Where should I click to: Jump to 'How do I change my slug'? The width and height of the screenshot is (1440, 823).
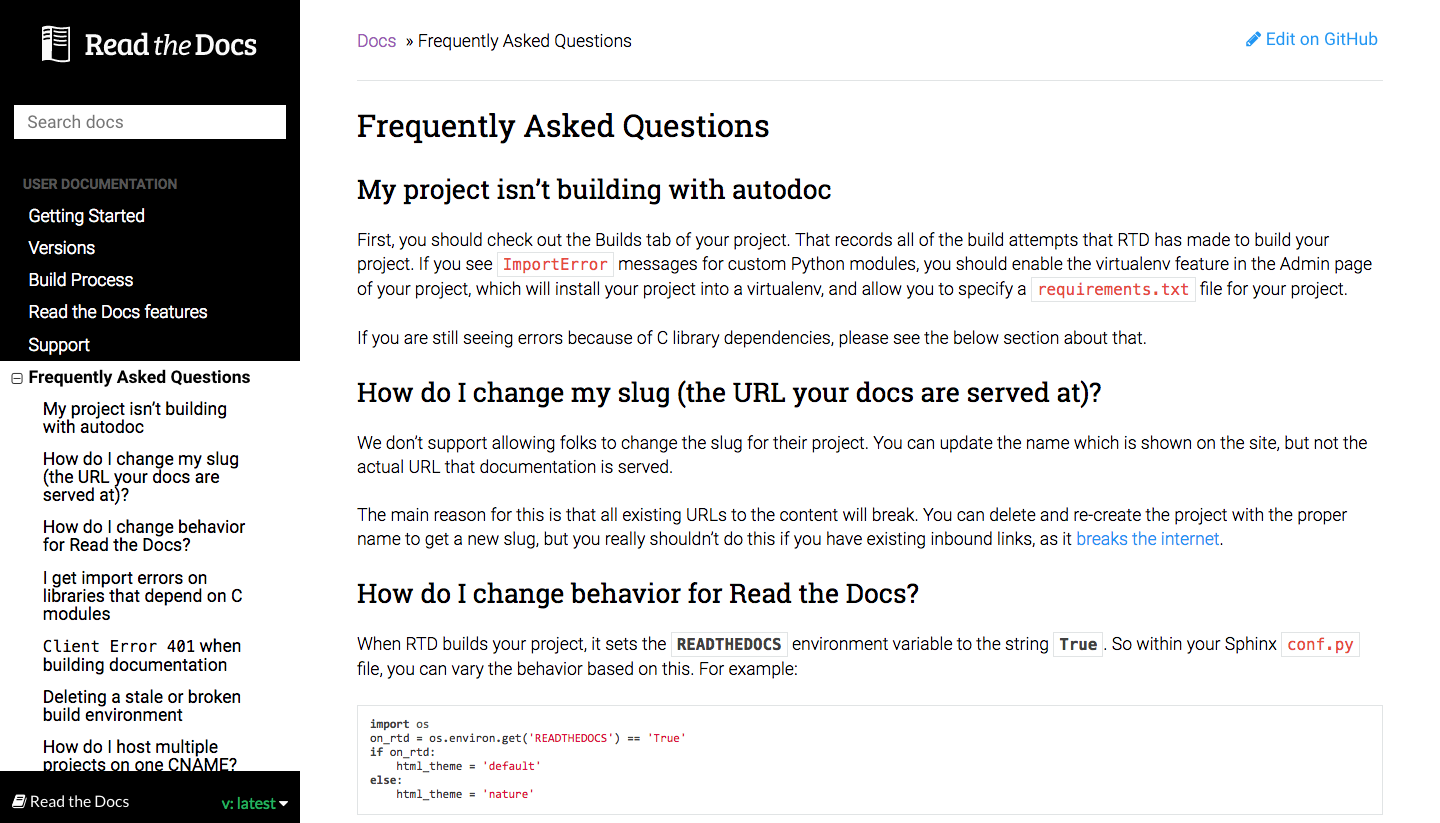tap(141, 477)
